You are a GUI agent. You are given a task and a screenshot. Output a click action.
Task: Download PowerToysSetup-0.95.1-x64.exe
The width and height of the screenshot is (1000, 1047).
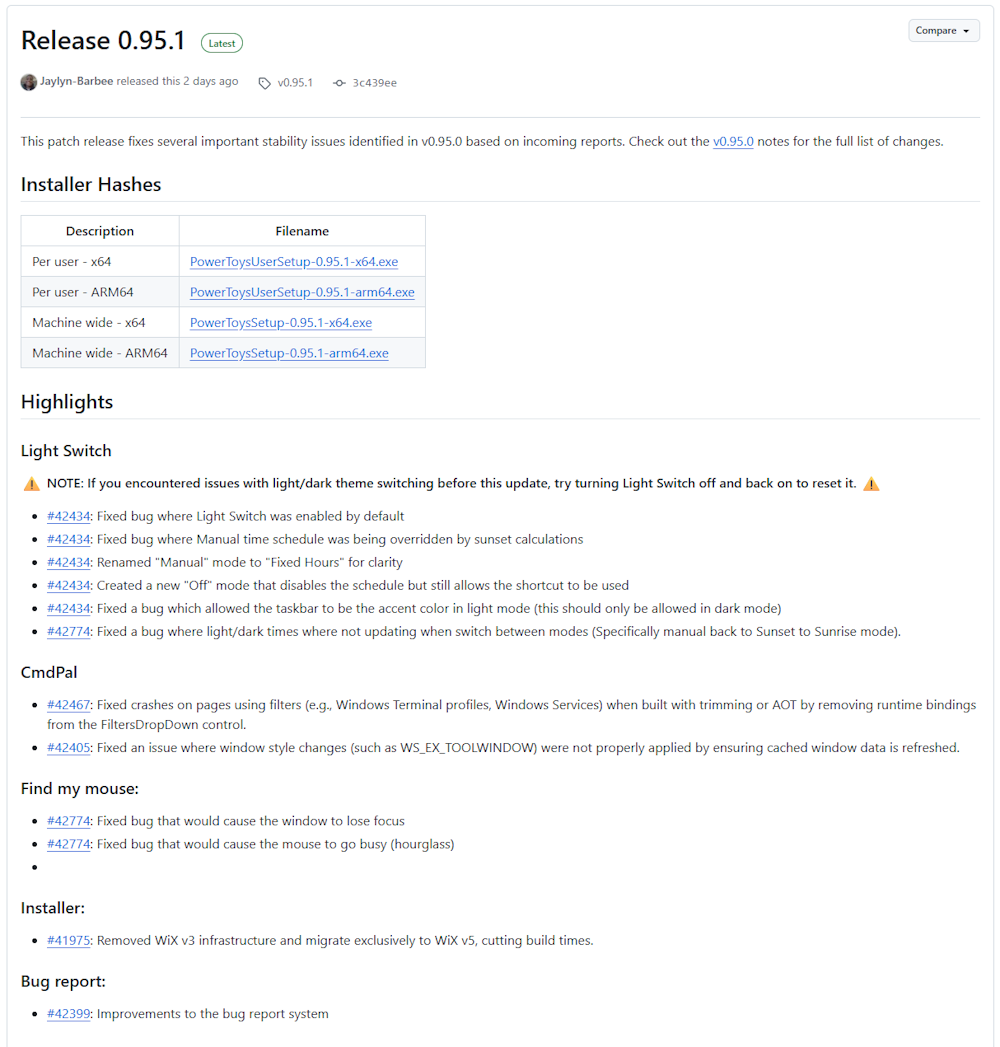click(281, 323)
